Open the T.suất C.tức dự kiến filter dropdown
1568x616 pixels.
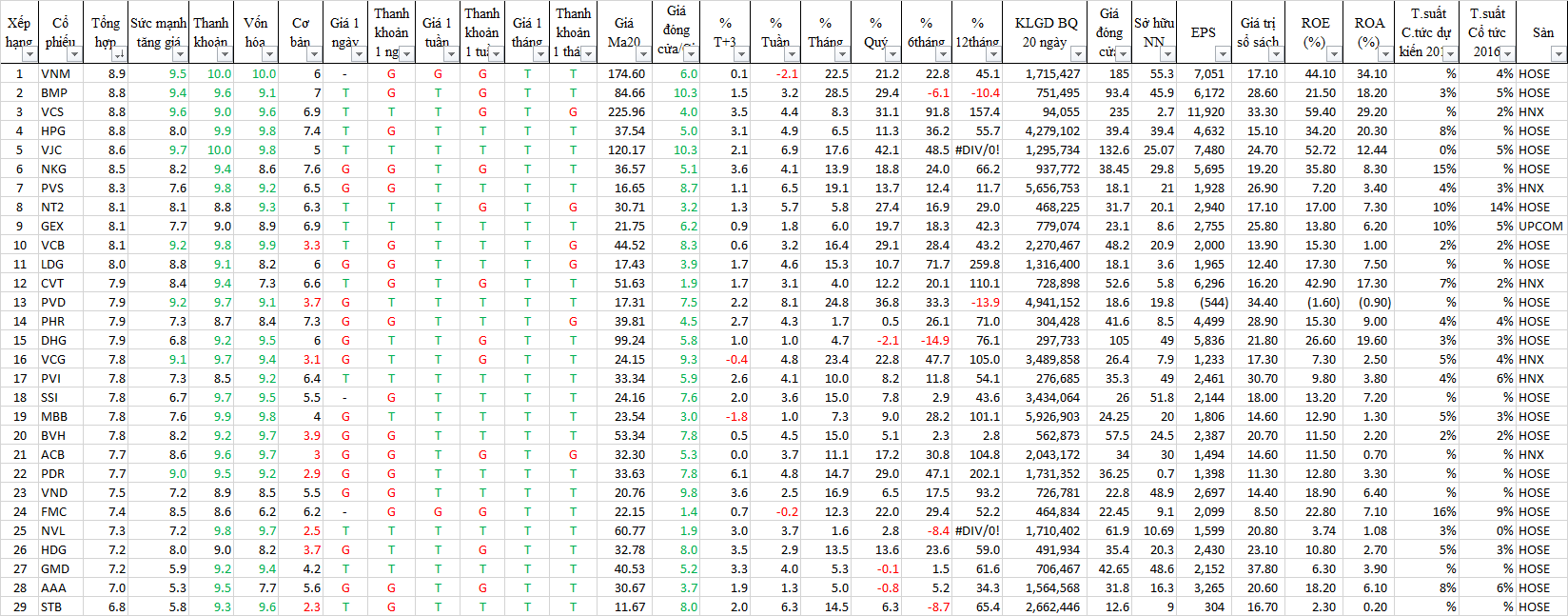click(1450, 54)
